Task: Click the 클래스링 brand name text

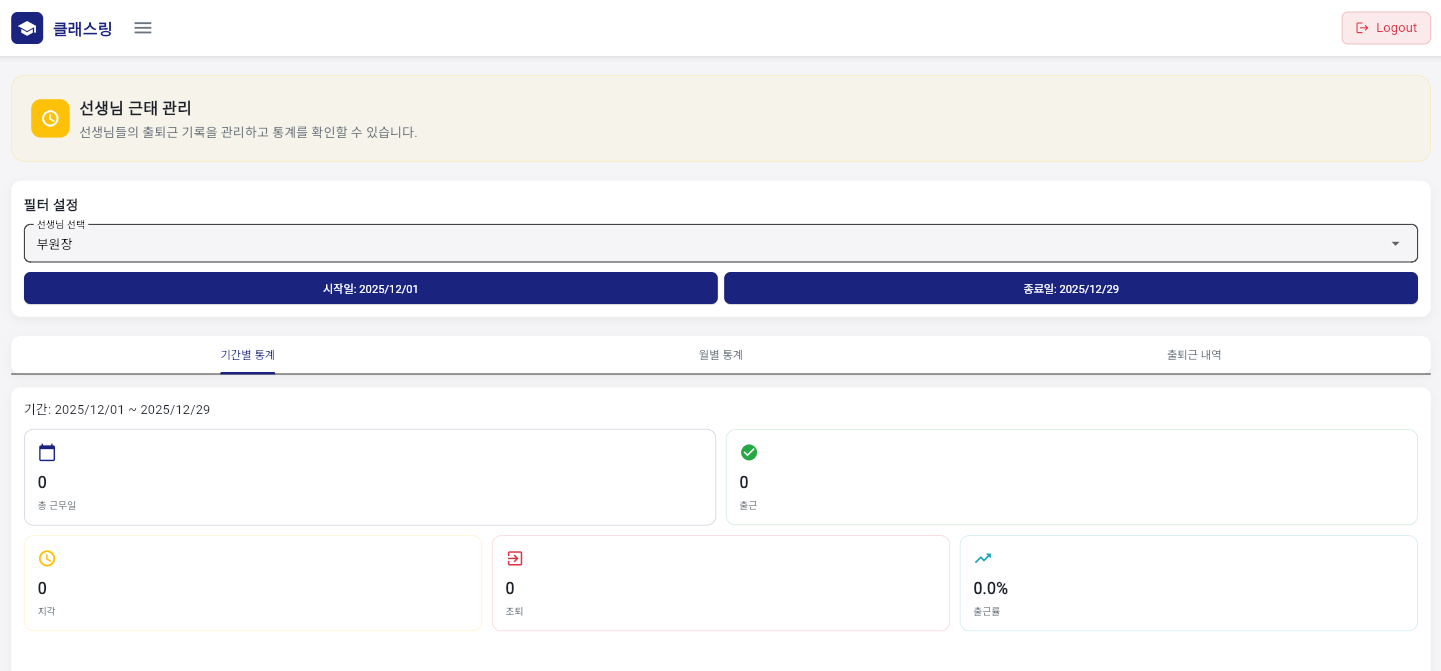Action: click(x=83, y=29)
